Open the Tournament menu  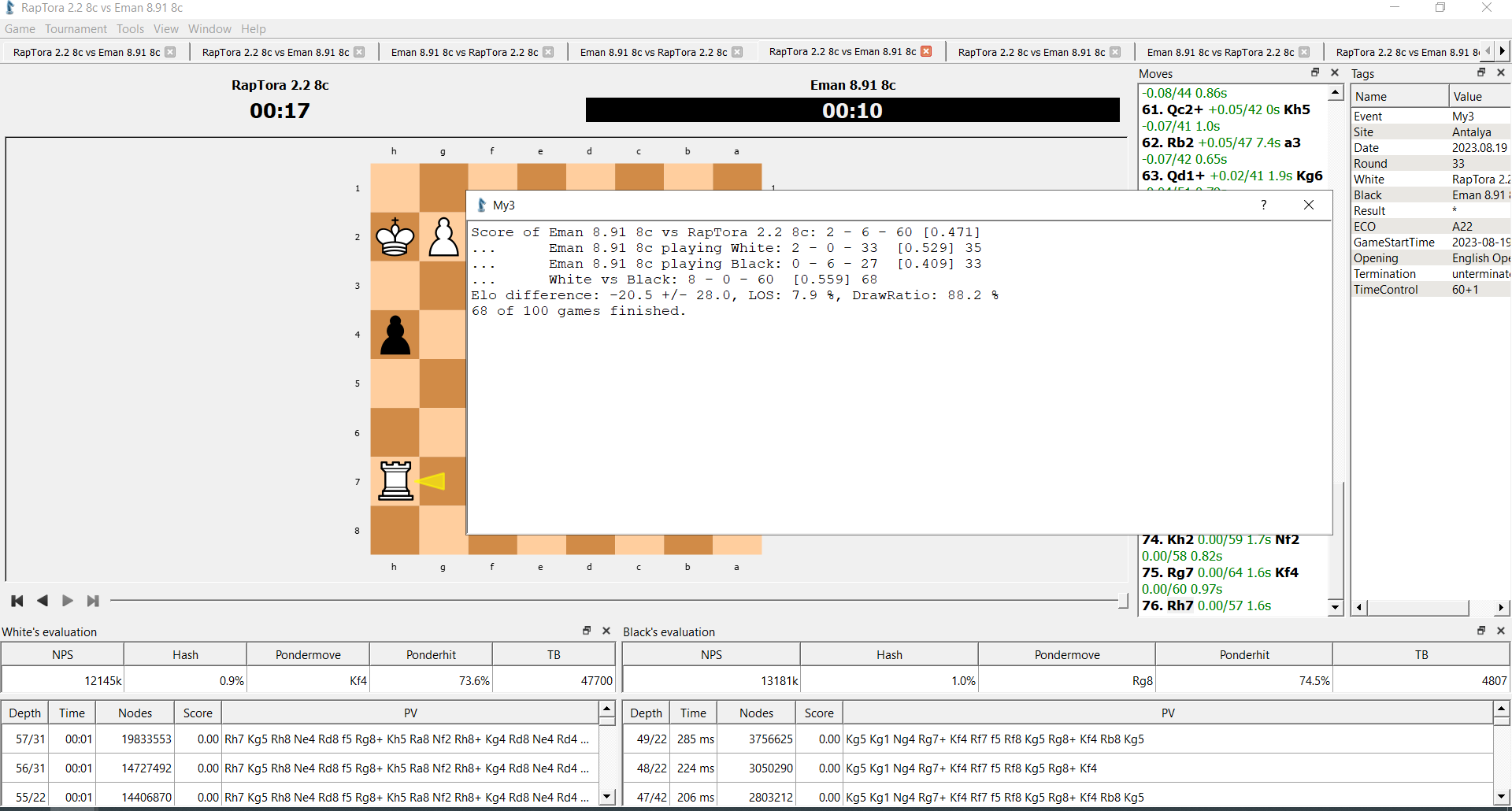coord(76,29)
